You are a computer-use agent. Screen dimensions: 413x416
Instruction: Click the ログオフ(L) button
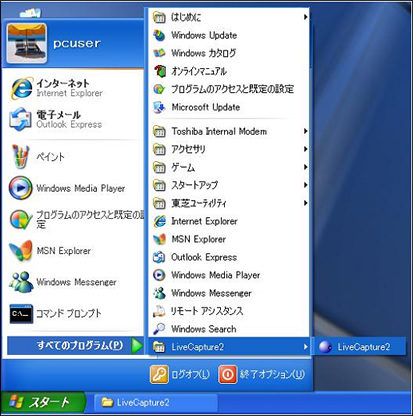[180, 374]
